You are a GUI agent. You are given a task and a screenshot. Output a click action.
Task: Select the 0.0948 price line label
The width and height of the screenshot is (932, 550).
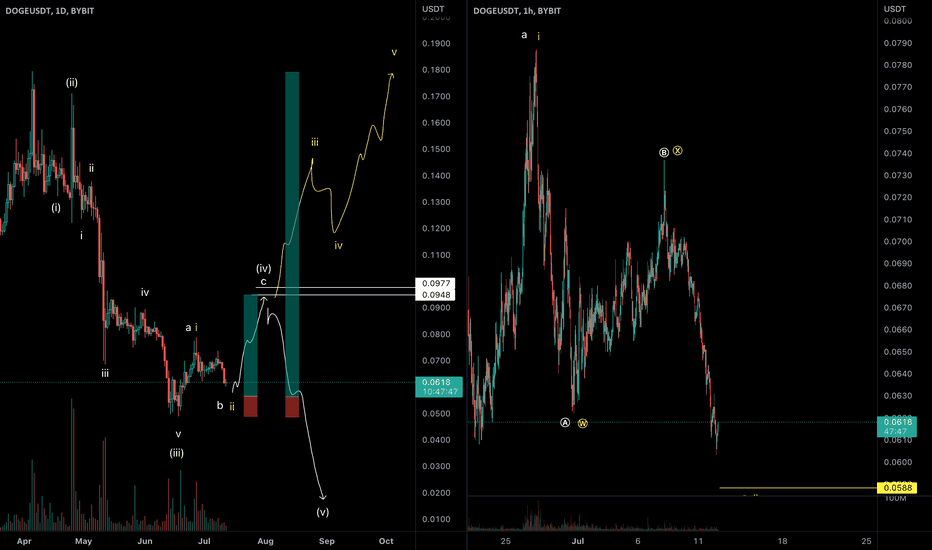(x=436, y=295)
